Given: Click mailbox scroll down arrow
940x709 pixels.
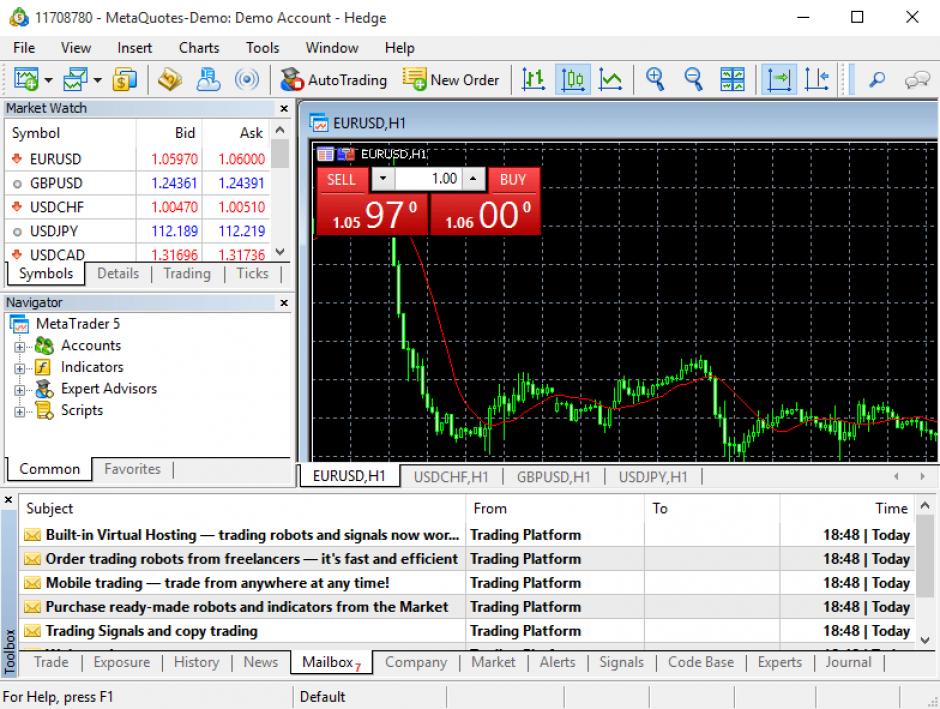Looking at the screenshot, I should point(924,640).
